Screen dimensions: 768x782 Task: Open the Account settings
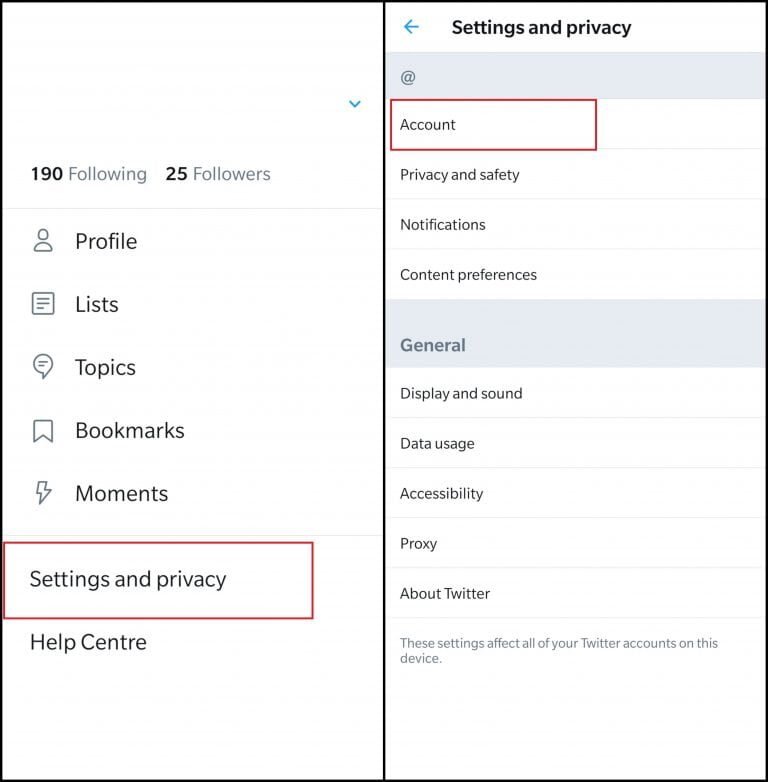(x=428, y=125)
